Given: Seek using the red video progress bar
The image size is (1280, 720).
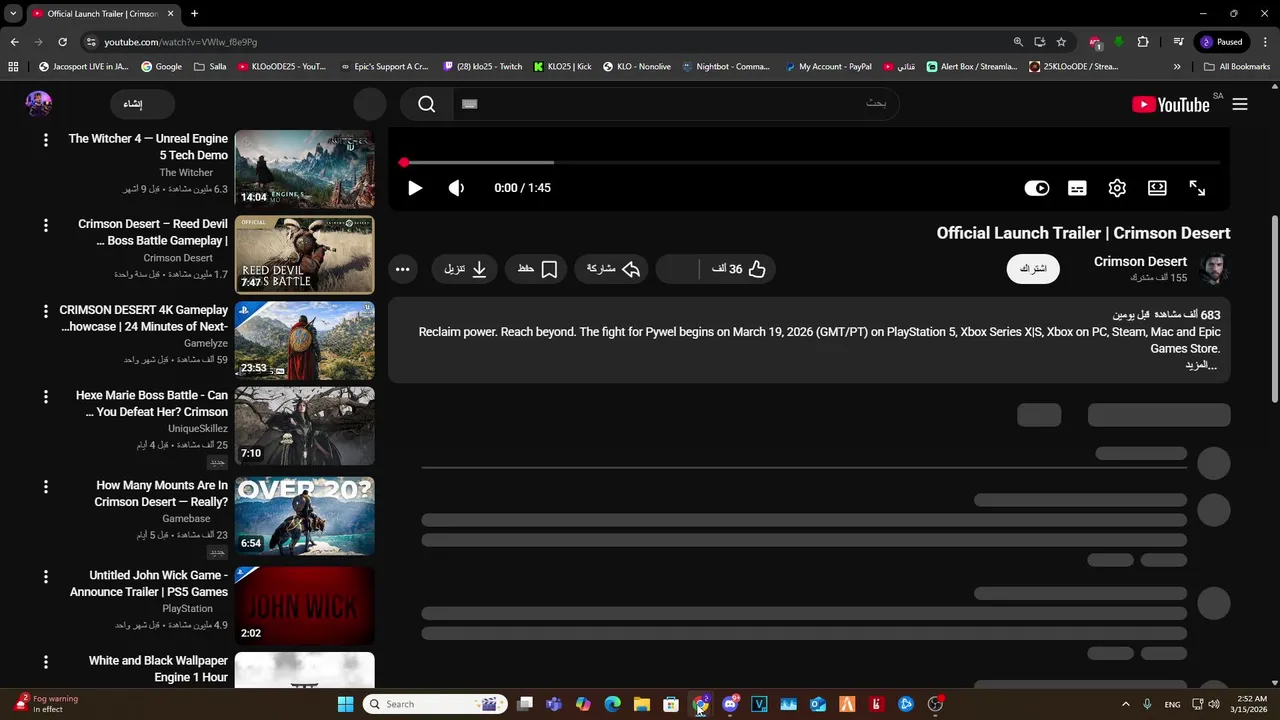Looking at the screenshot, I should [x=811, y=162].
